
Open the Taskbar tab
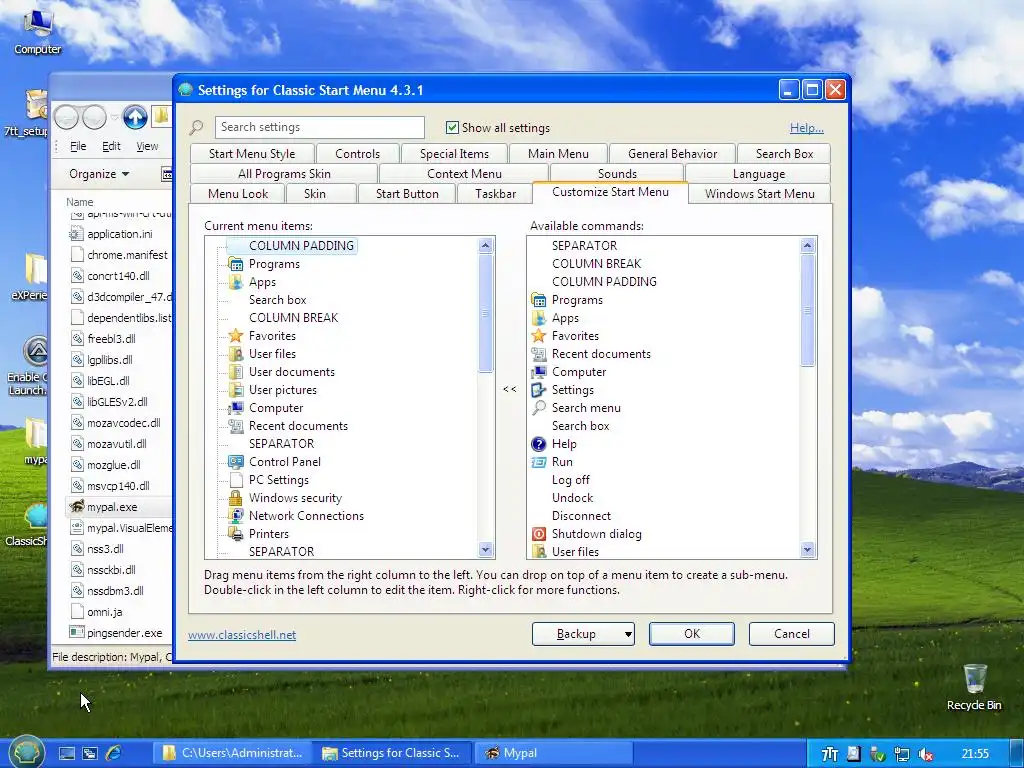coord(496,193)
